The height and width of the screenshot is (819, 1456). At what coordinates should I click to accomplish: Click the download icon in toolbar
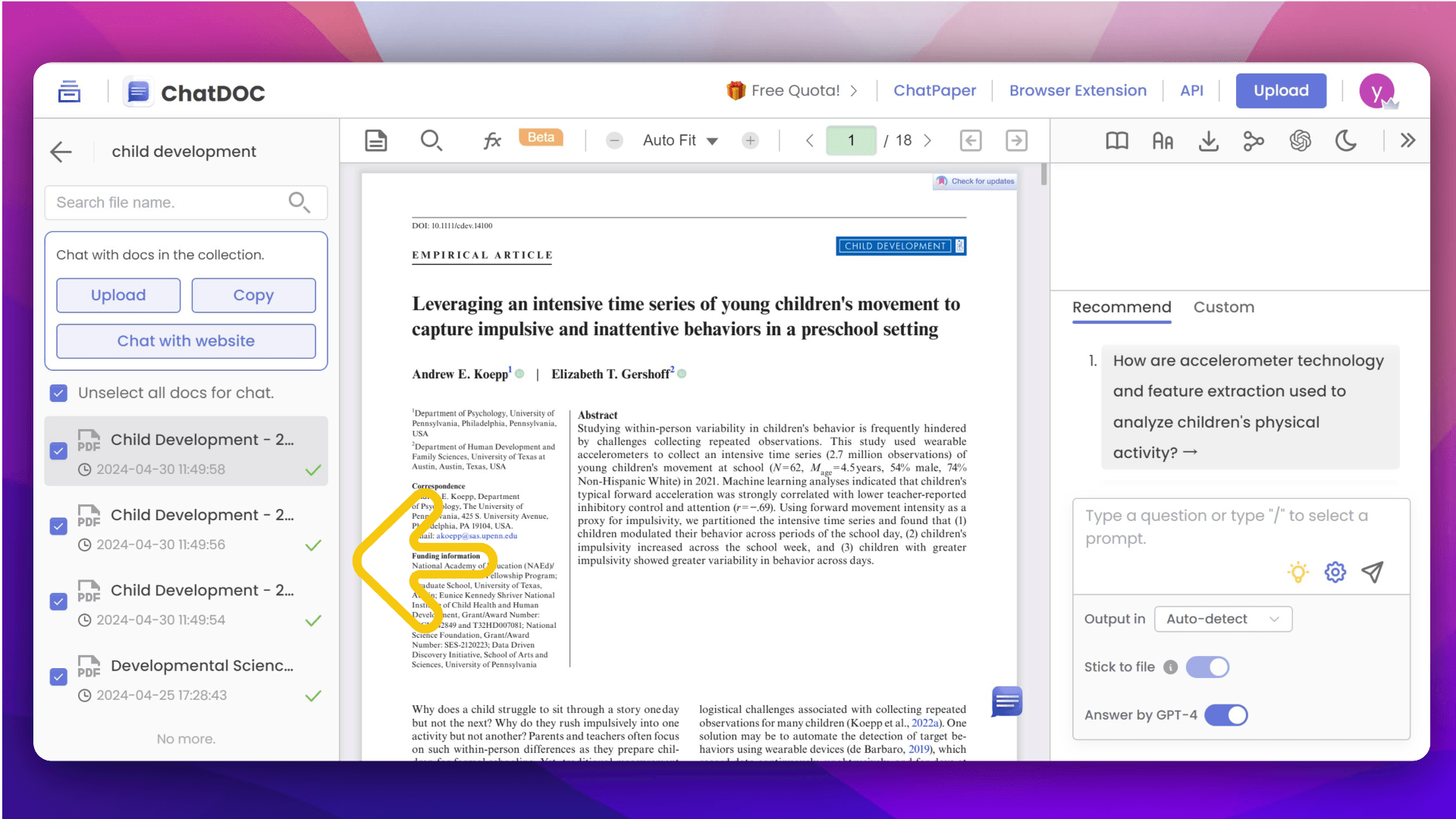point(1208,140)
